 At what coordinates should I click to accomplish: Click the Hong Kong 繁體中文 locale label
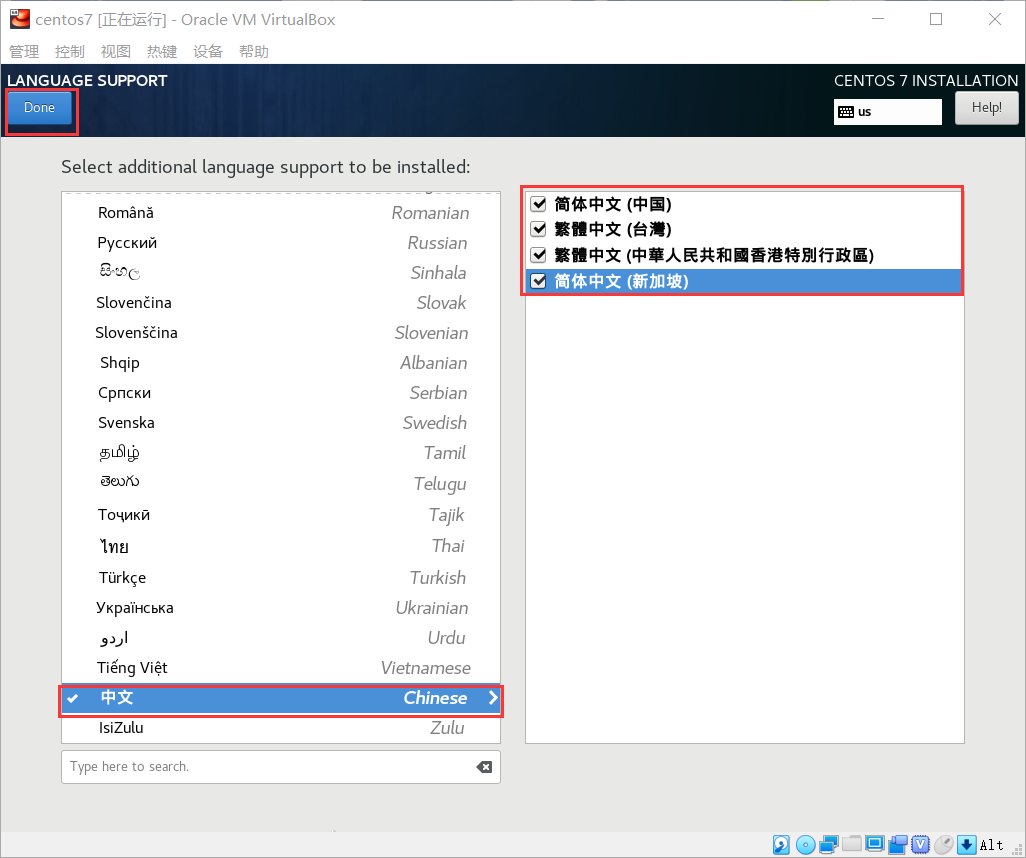point(714,255)
